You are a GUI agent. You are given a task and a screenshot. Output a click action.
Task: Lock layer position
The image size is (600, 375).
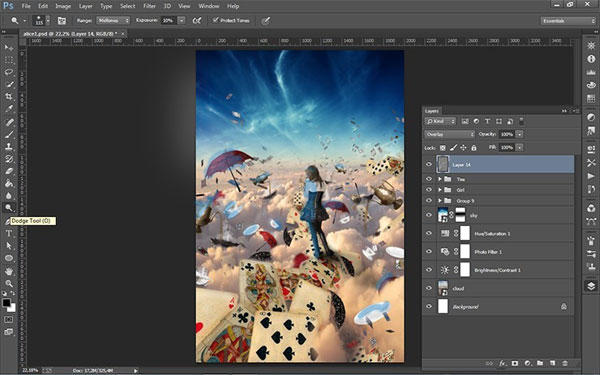click(x=463, y=148)
